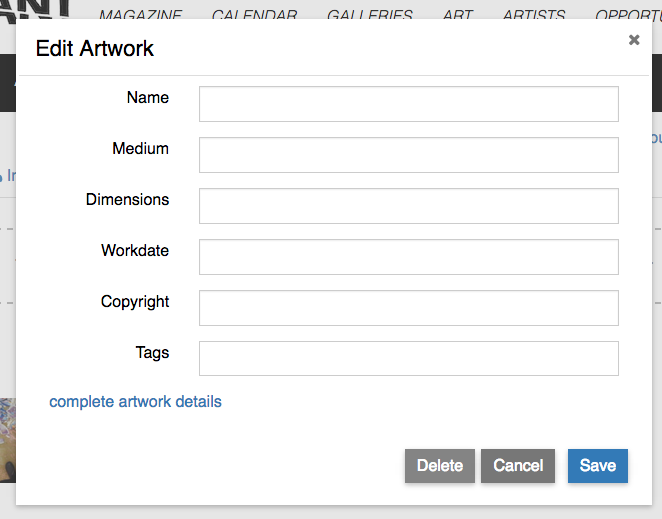Open the complete artwork details link
The height and width of the screenshot is (519, 662).
135,402
